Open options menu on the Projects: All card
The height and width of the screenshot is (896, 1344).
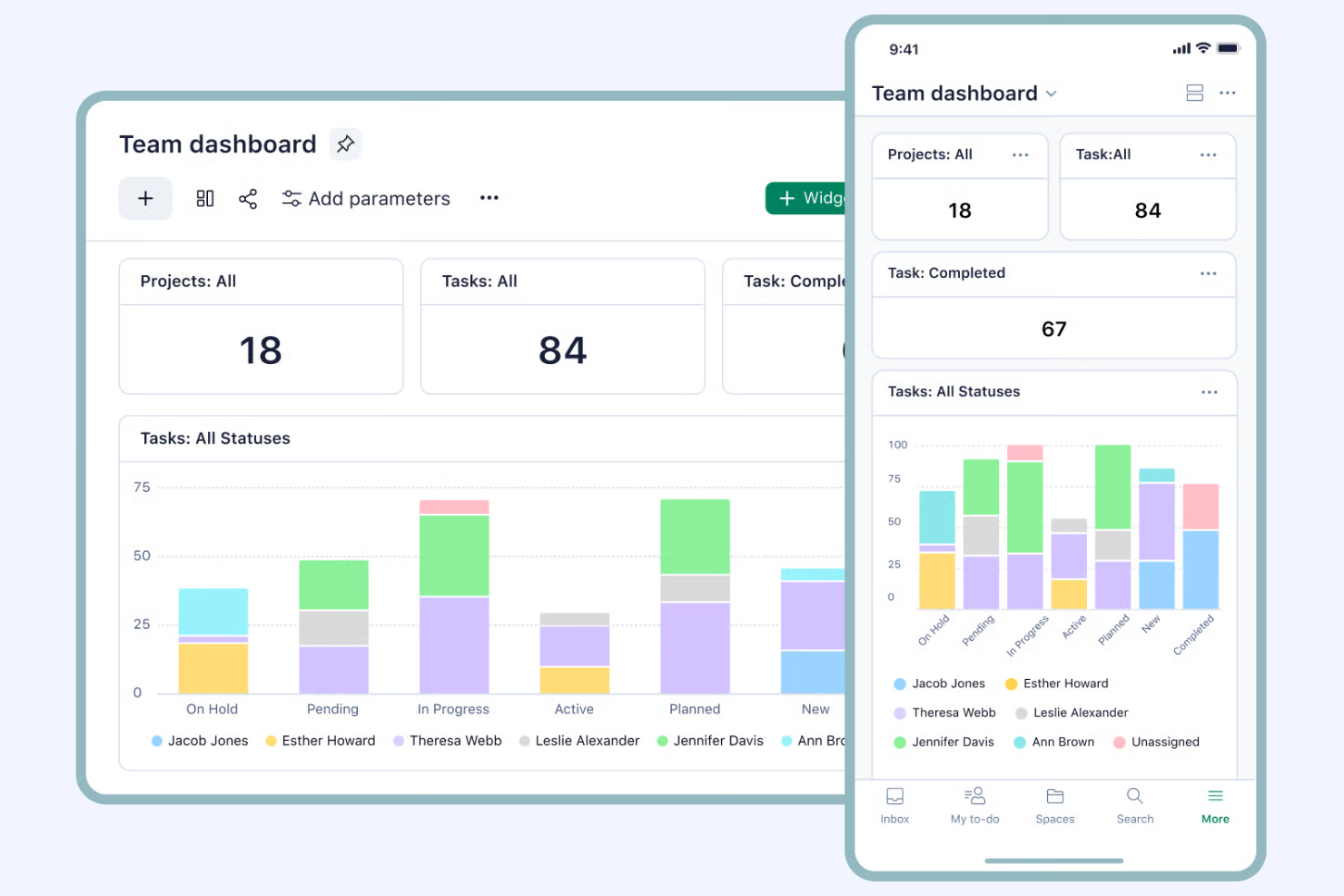(1020, 155)
